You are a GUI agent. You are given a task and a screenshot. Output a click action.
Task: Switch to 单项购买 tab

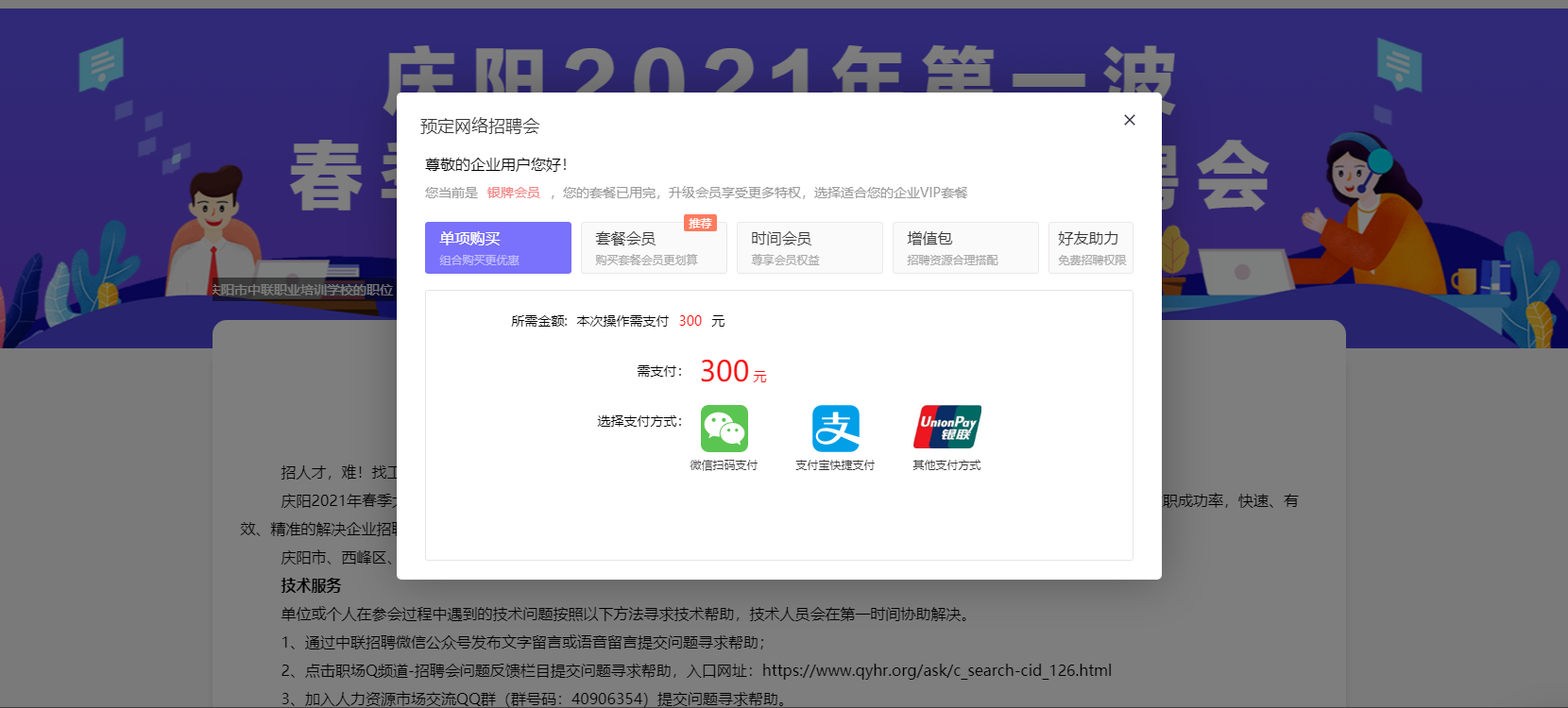pyautogui.click(x=498, y=247)
